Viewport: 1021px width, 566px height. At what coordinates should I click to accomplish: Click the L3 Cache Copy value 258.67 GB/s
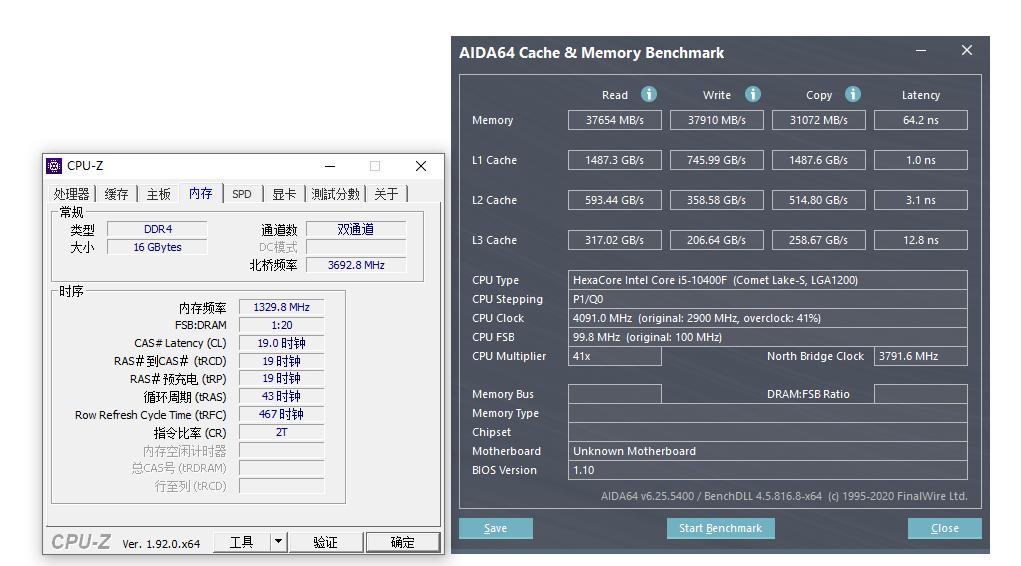pos(818,240)
